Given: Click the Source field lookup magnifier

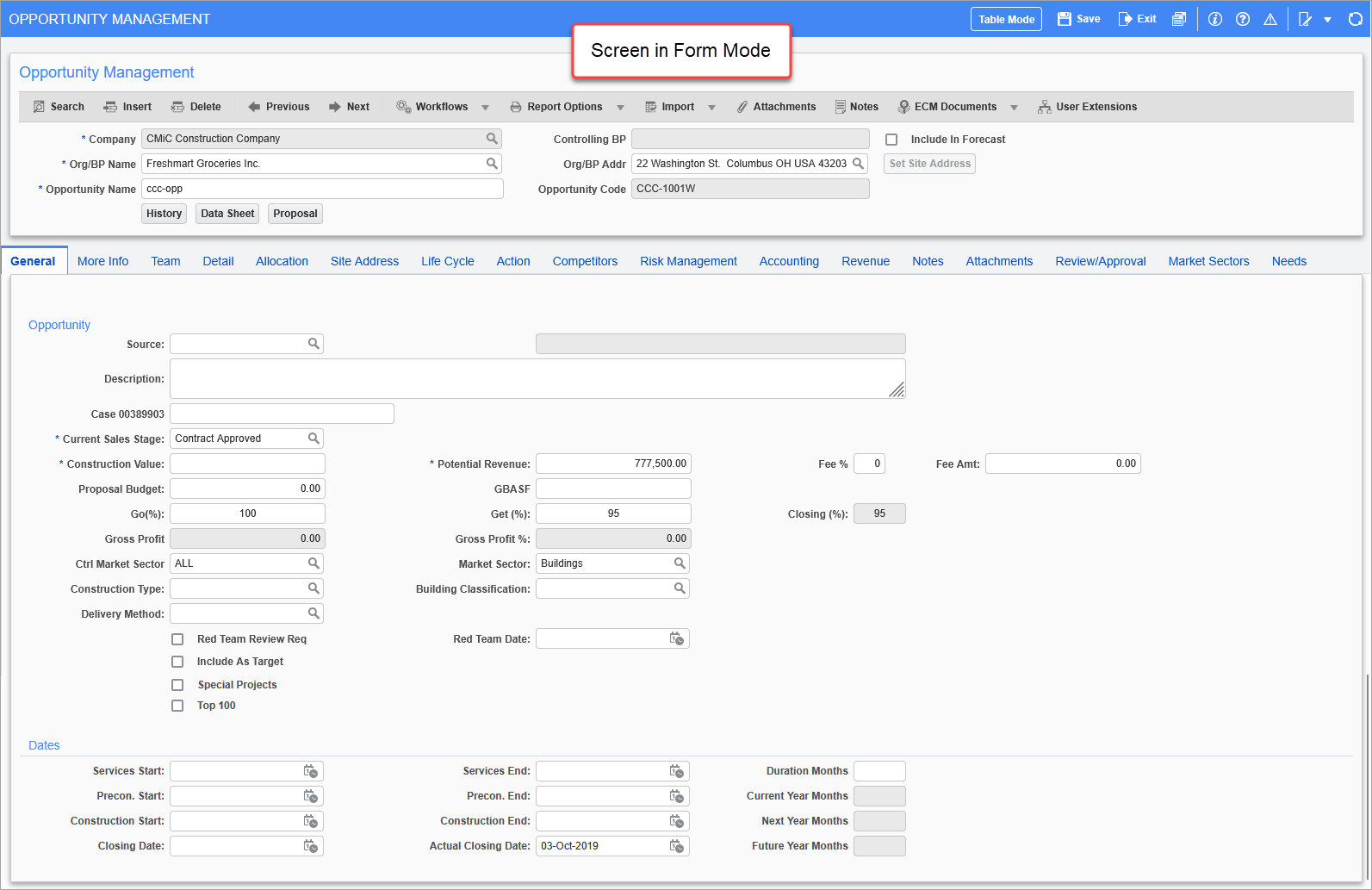Looking at the screenshot, I should (314, 344).
